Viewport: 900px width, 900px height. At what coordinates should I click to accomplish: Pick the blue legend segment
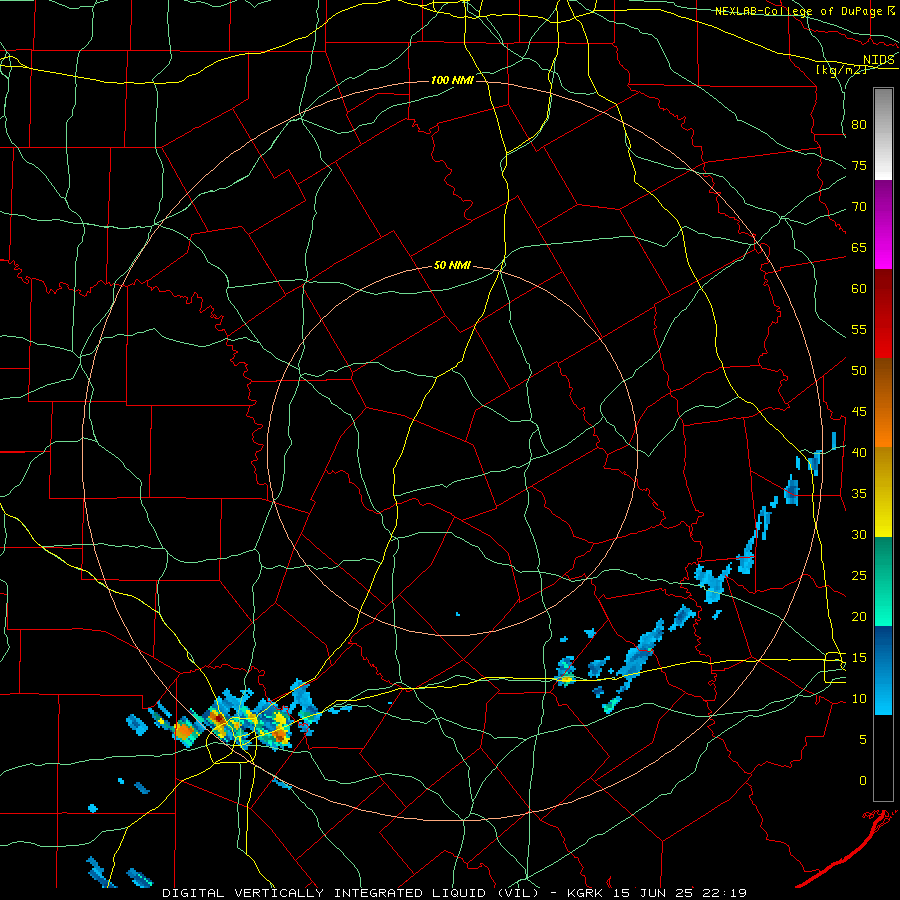[x=883, y=670]
